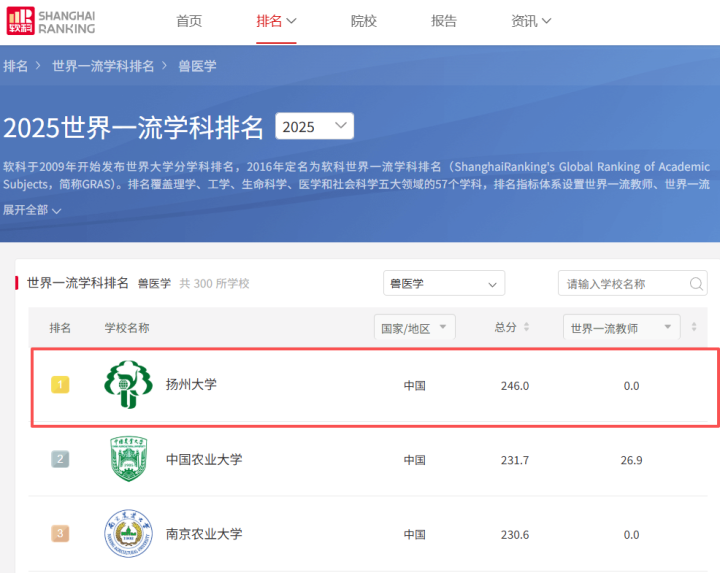This screenshot has height=573, width=720.
Task: Click the rank 3 bronze badge
Action: (60, 534)
